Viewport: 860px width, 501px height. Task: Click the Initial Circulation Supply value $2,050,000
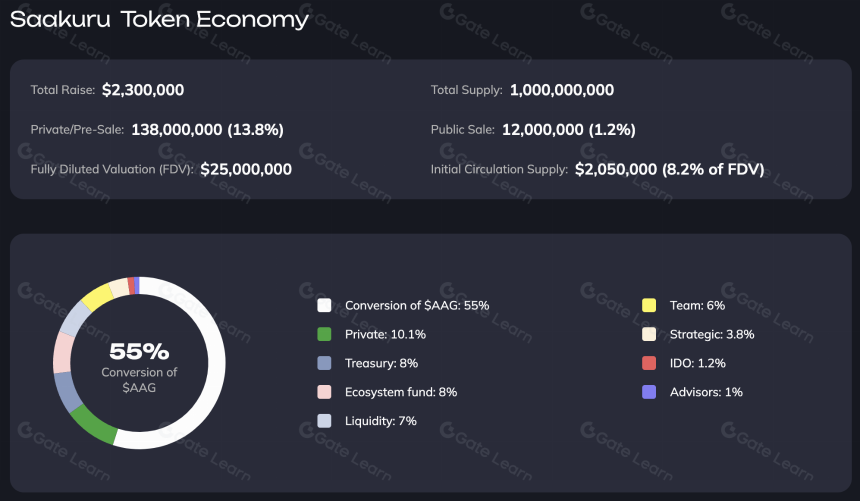click(x=616, y=169)
